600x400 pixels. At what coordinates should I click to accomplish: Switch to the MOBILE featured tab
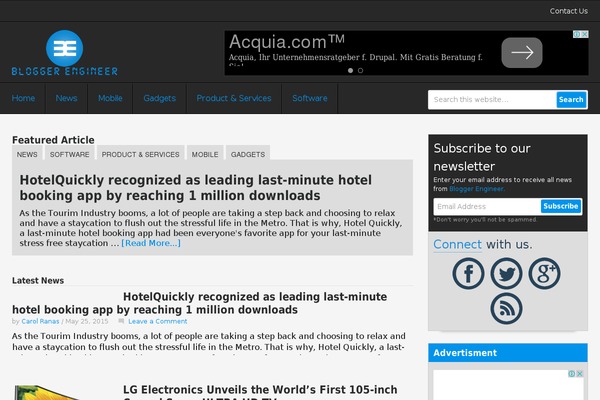[x=205, y=154]
